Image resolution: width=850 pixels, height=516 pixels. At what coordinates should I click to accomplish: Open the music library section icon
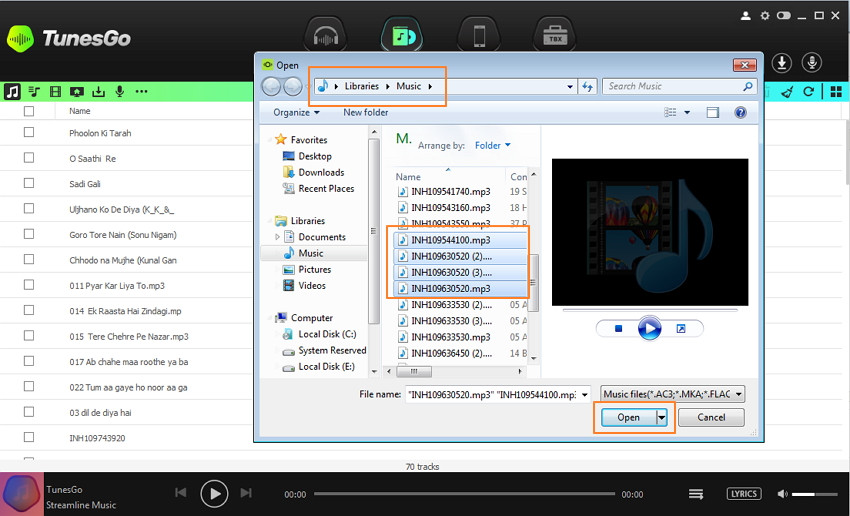(402, 35)
